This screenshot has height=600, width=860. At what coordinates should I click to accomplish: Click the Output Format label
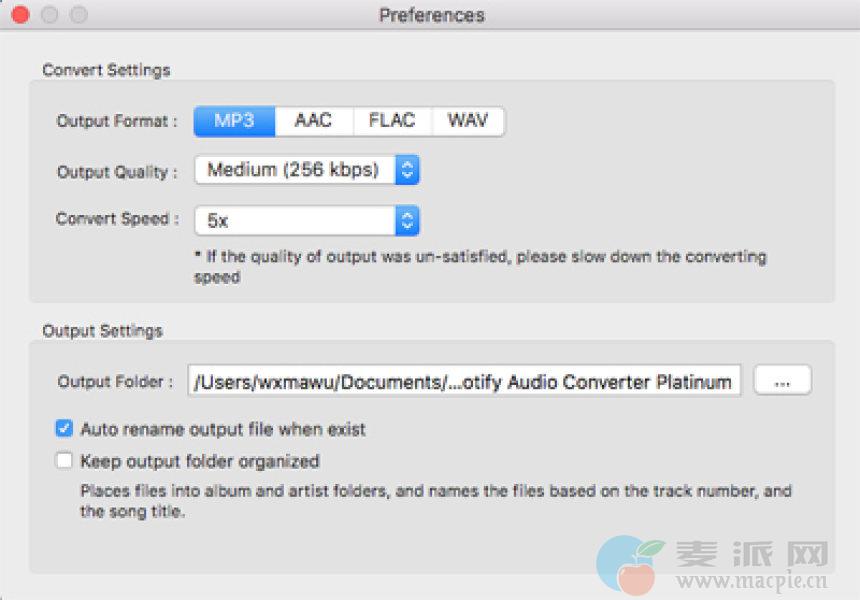pos(117,122)
